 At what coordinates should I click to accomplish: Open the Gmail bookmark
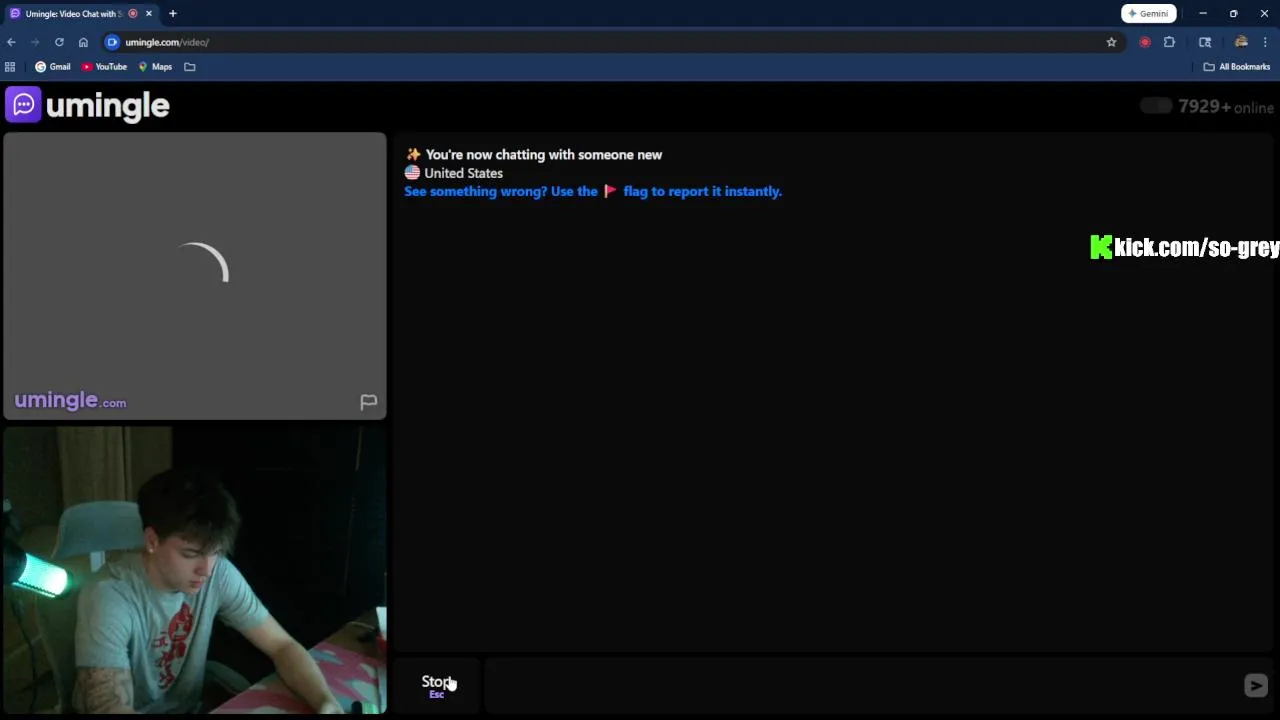click(53, 67)
